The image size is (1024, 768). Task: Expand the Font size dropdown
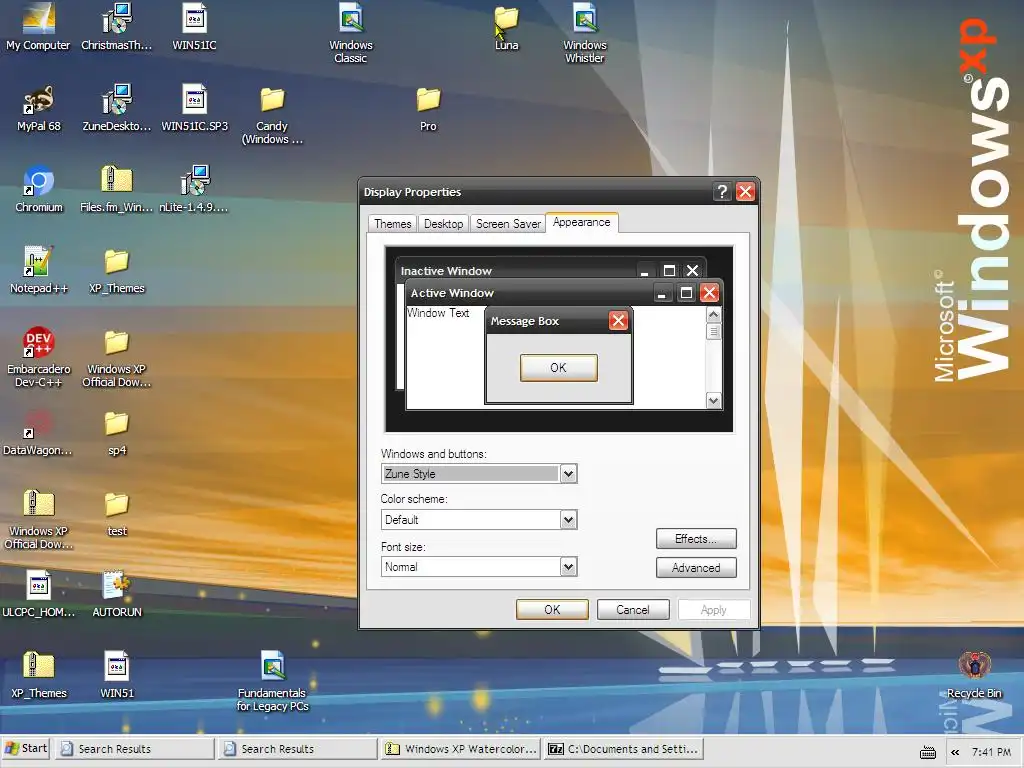[568, 567]
